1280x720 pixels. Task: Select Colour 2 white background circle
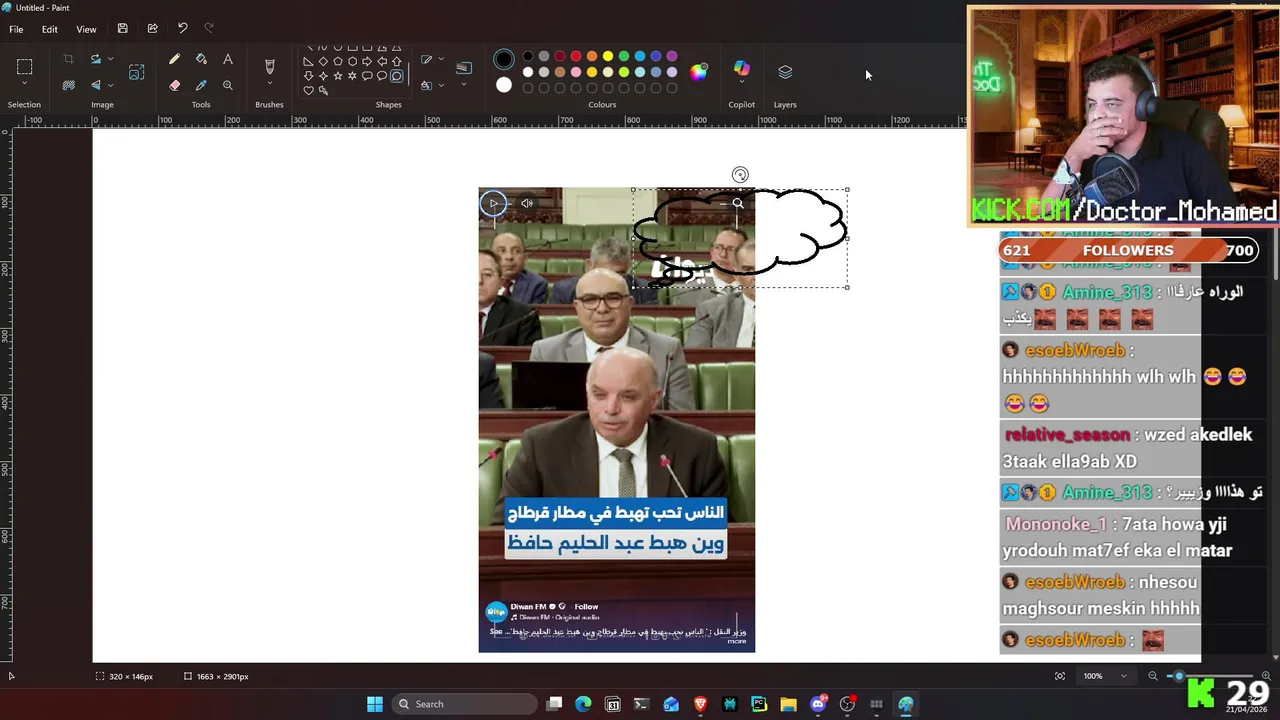coord(504,85)
